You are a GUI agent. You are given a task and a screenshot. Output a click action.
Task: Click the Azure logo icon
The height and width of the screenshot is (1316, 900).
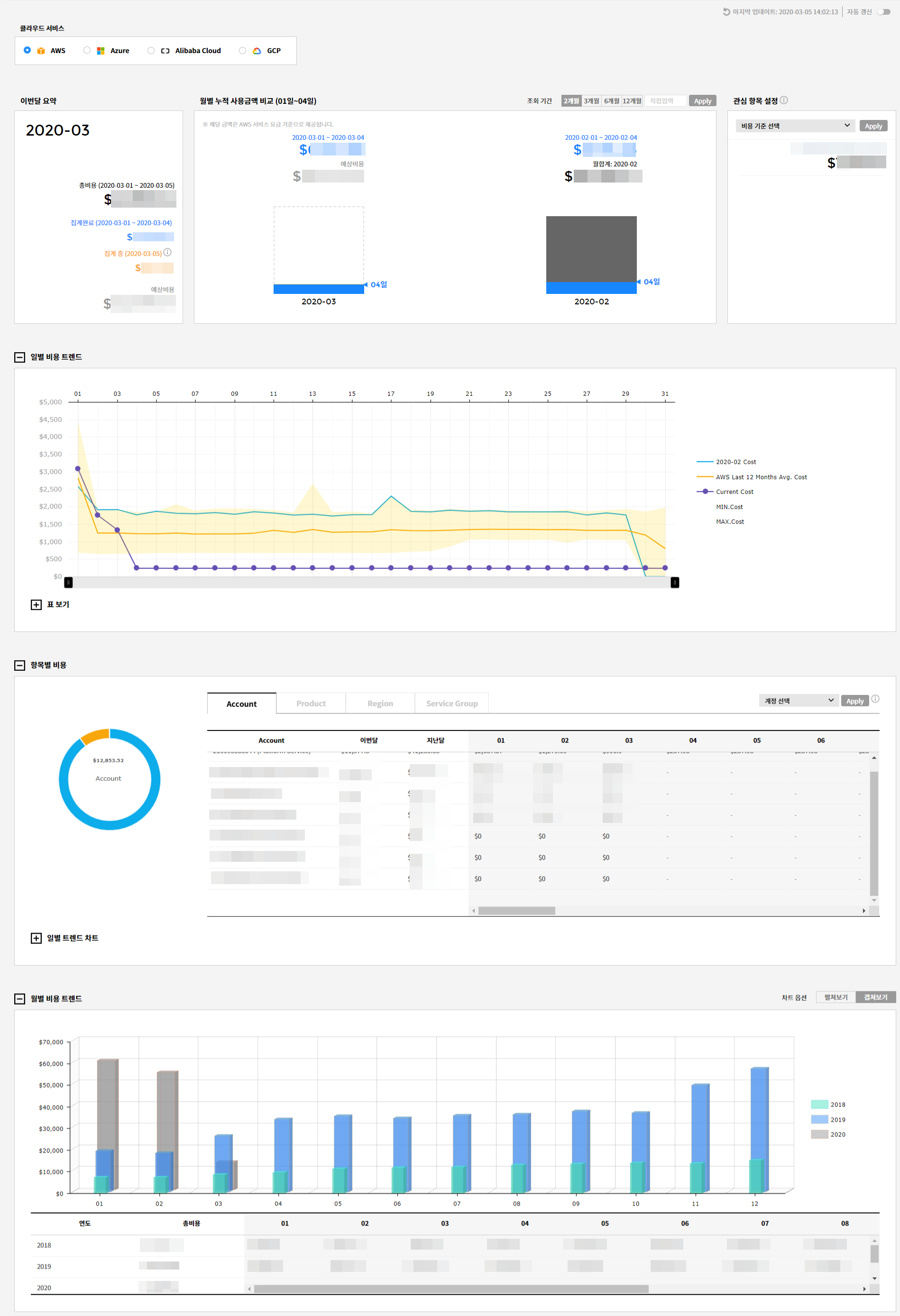pyautogui.click(x=101, y=51)
